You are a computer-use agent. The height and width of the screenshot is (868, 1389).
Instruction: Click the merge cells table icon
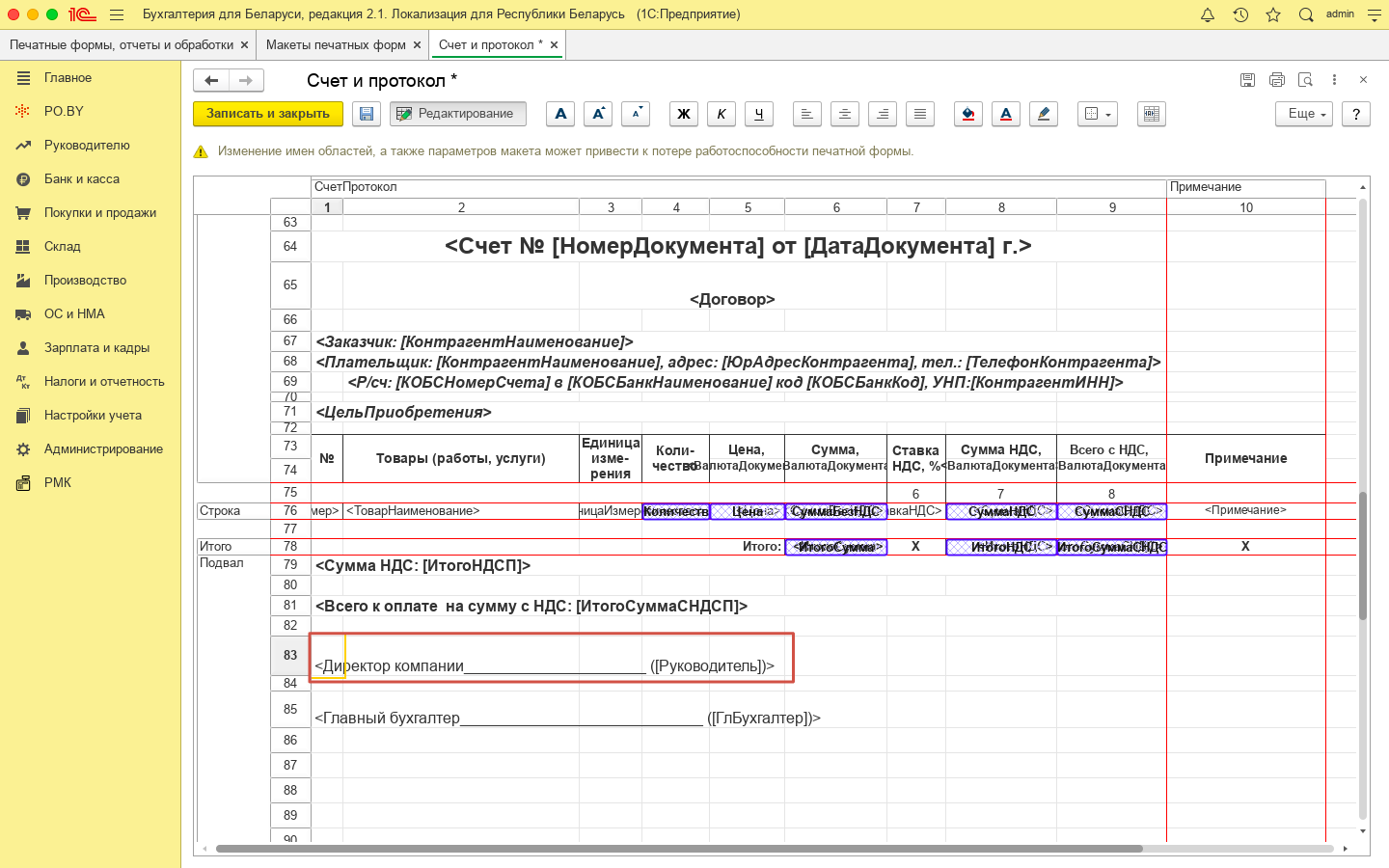point(1151,114)
